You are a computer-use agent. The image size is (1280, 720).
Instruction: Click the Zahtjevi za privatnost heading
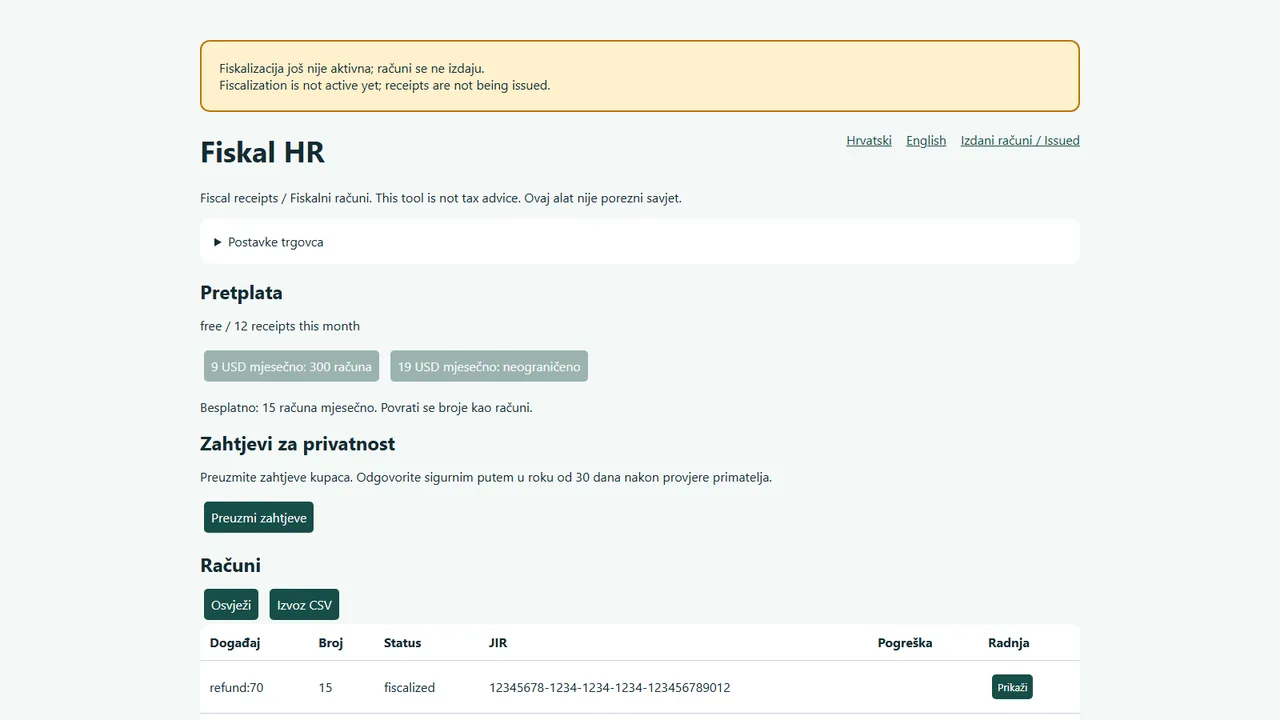[x=298, y=444]
